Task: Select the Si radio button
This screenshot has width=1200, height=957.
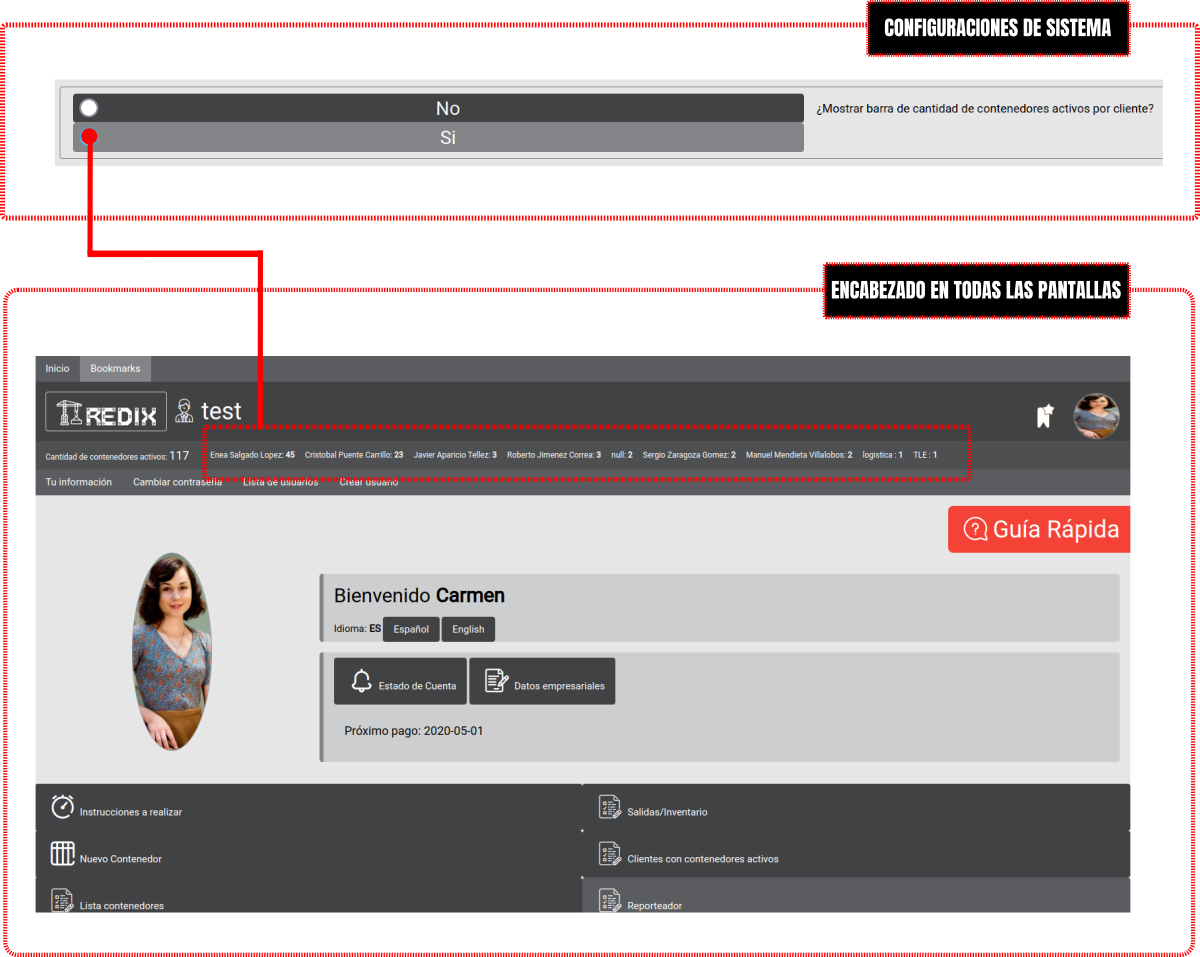Action: [x=89, y=137]
